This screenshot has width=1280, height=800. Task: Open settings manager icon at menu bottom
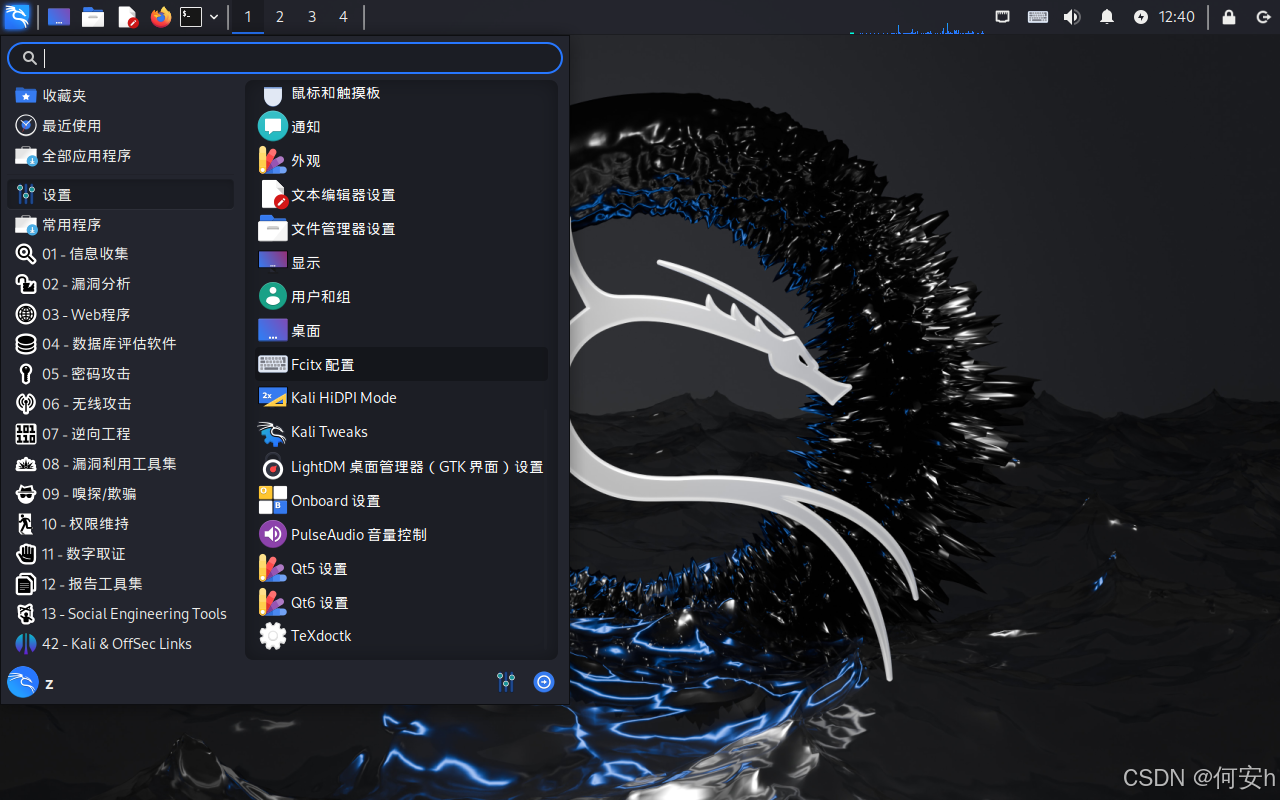[x=506, y=682]
